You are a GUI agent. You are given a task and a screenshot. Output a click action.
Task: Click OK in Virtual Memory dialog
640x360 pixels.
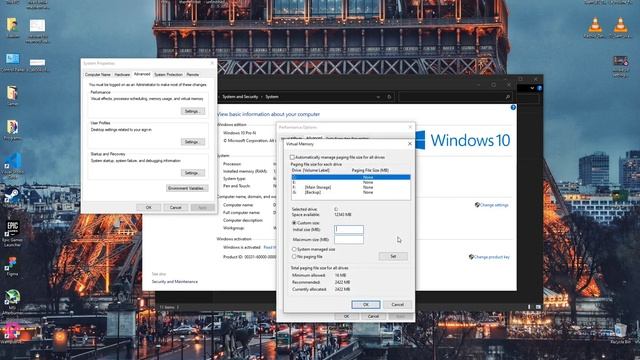[366, 304]
